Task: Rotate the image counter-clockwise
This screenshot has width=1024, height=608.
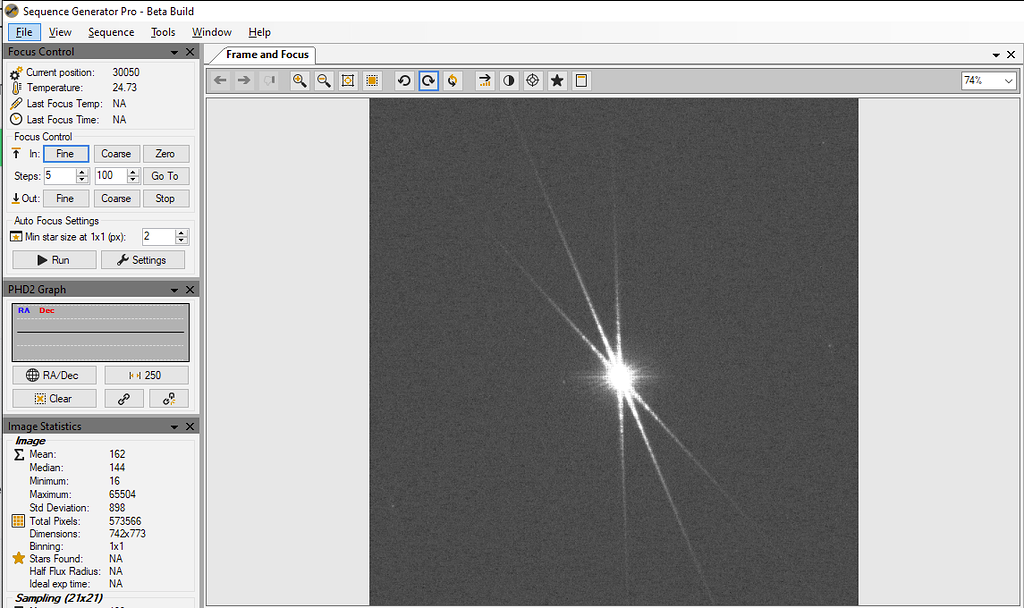Action: coord(404,80)
